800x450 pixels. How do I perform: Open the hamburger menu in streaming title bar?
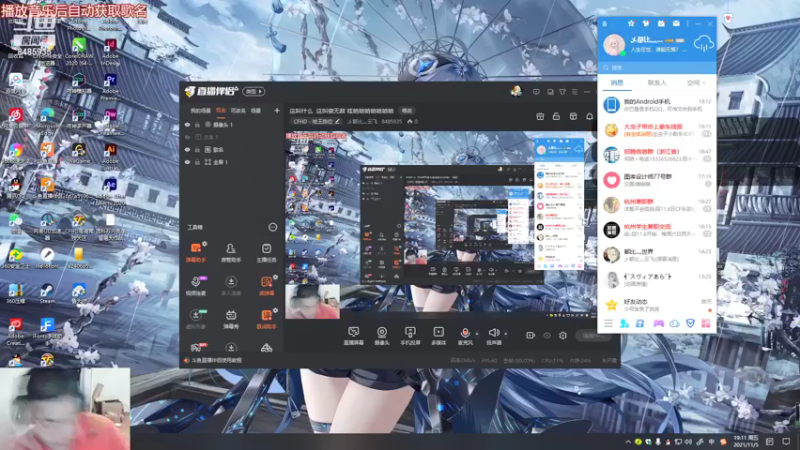pyautogui.click(x=574, y=92)
